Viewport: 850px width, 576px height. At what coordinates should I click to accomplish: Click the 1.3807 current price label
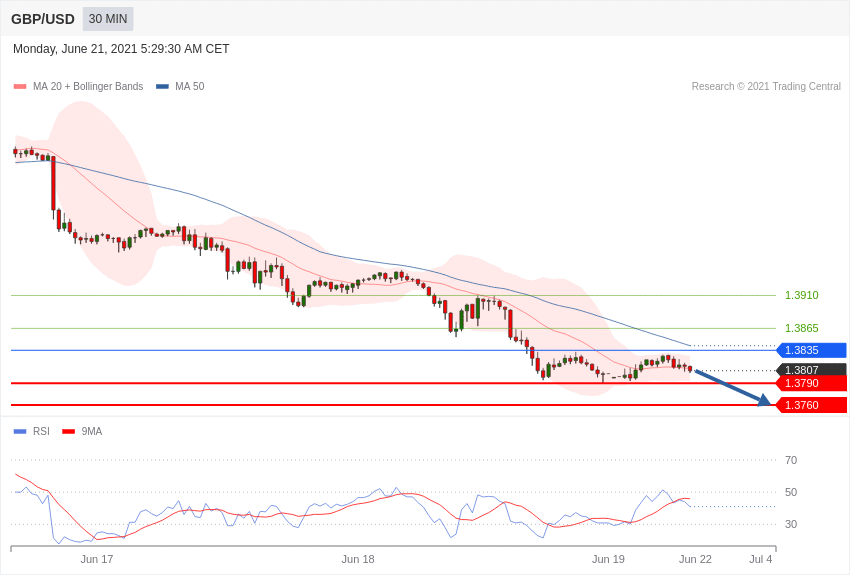click(x=811, y=370)
